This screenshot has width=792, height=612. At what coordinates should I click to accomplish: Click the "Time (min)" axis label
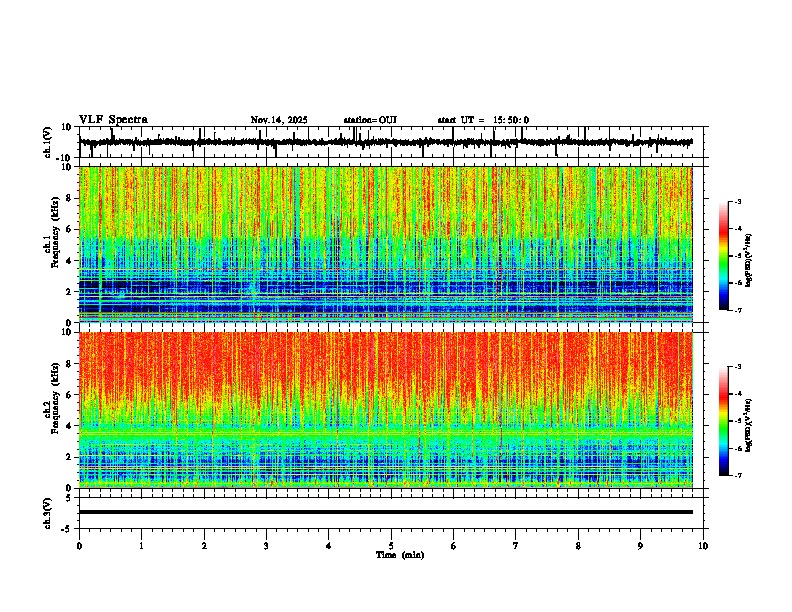click(400, 555)
